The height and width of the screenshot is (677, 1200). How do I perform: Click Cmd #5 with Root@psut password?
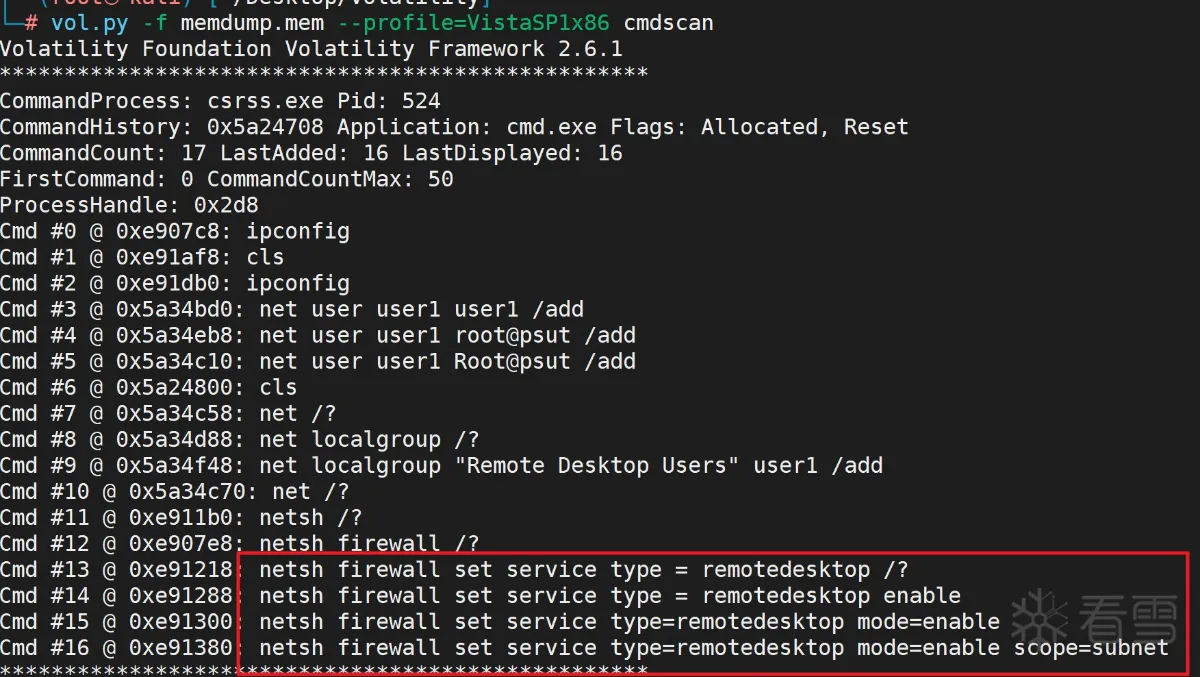[x=318, y=361]
